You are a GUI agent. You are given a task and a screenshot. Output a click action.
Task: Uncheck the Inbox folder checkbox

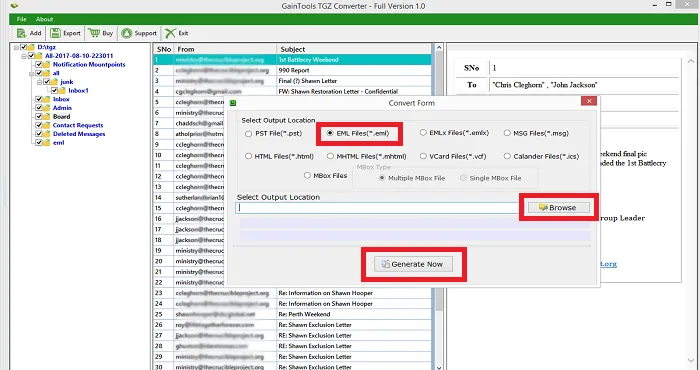pos(39,99)
